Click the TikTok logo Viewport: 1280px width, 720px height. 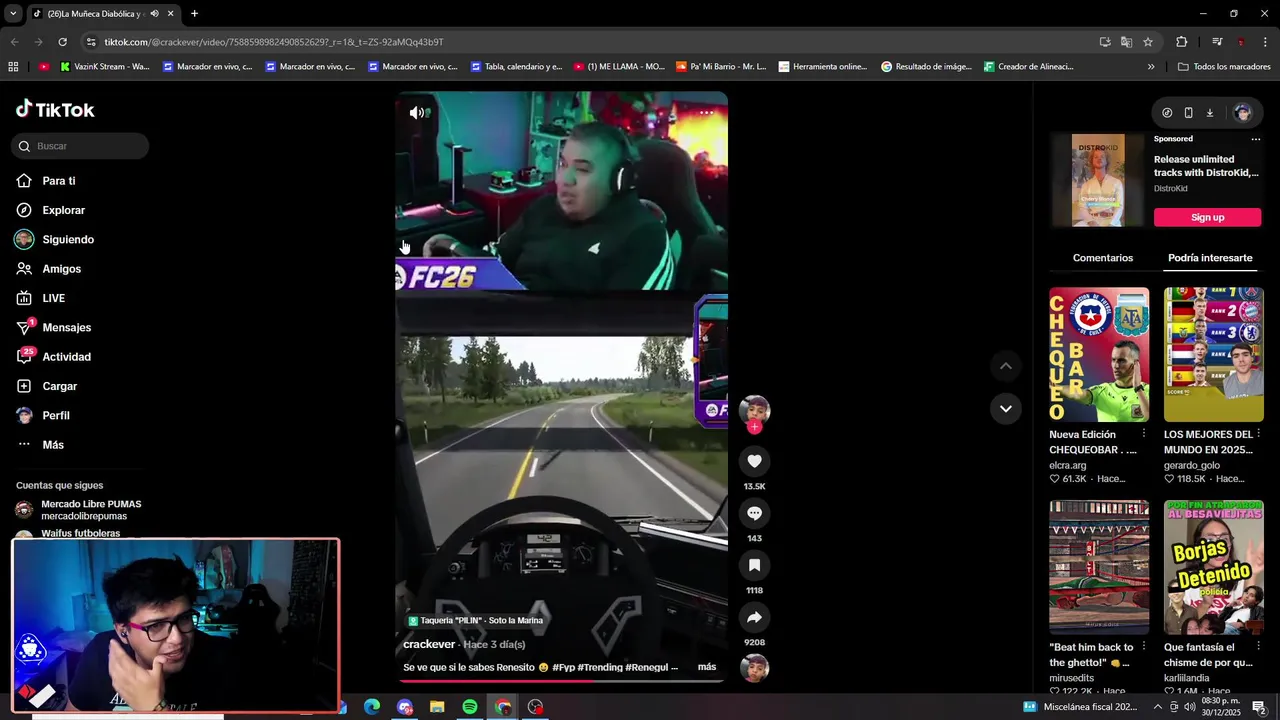pyautogui.click(x=55, y=110)
